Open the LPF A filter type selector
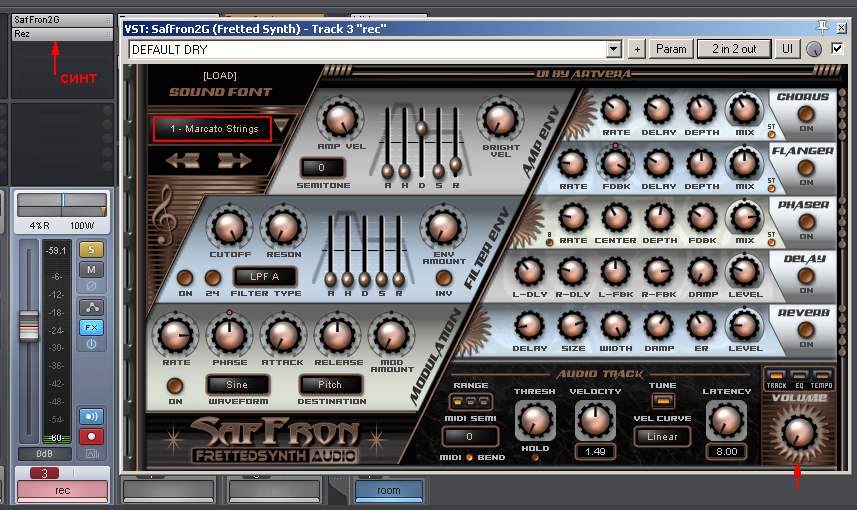 [265, 277]
